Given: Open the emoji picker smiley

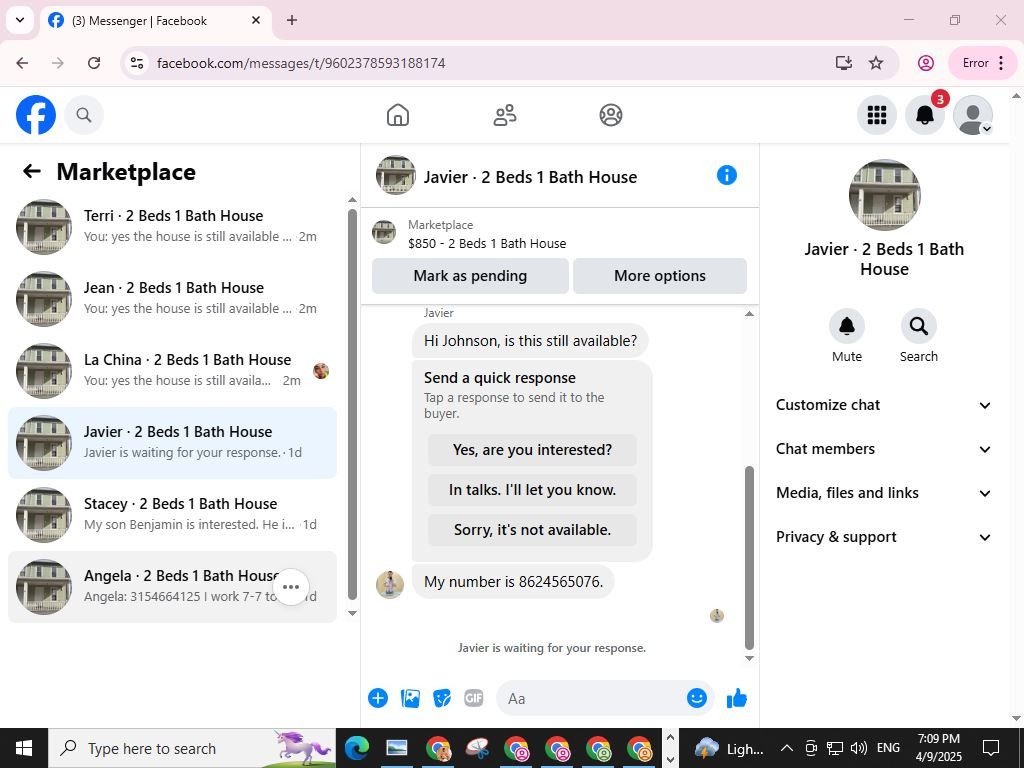Looking at the screenshot, I should coord(697,698).
